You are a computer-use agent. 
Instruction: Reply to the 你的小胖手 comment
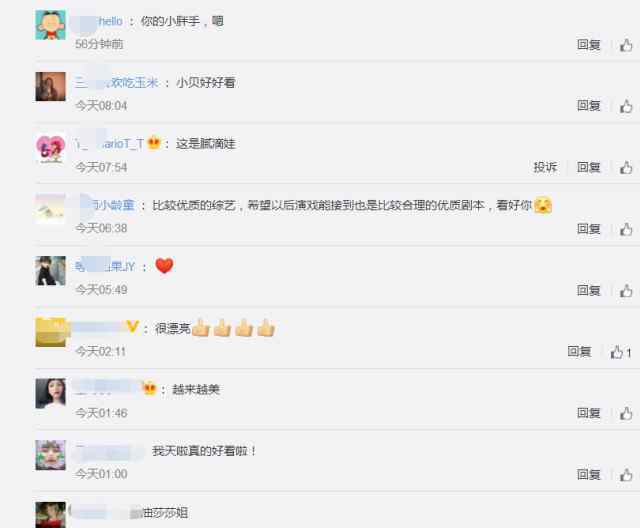coord(589,44)
